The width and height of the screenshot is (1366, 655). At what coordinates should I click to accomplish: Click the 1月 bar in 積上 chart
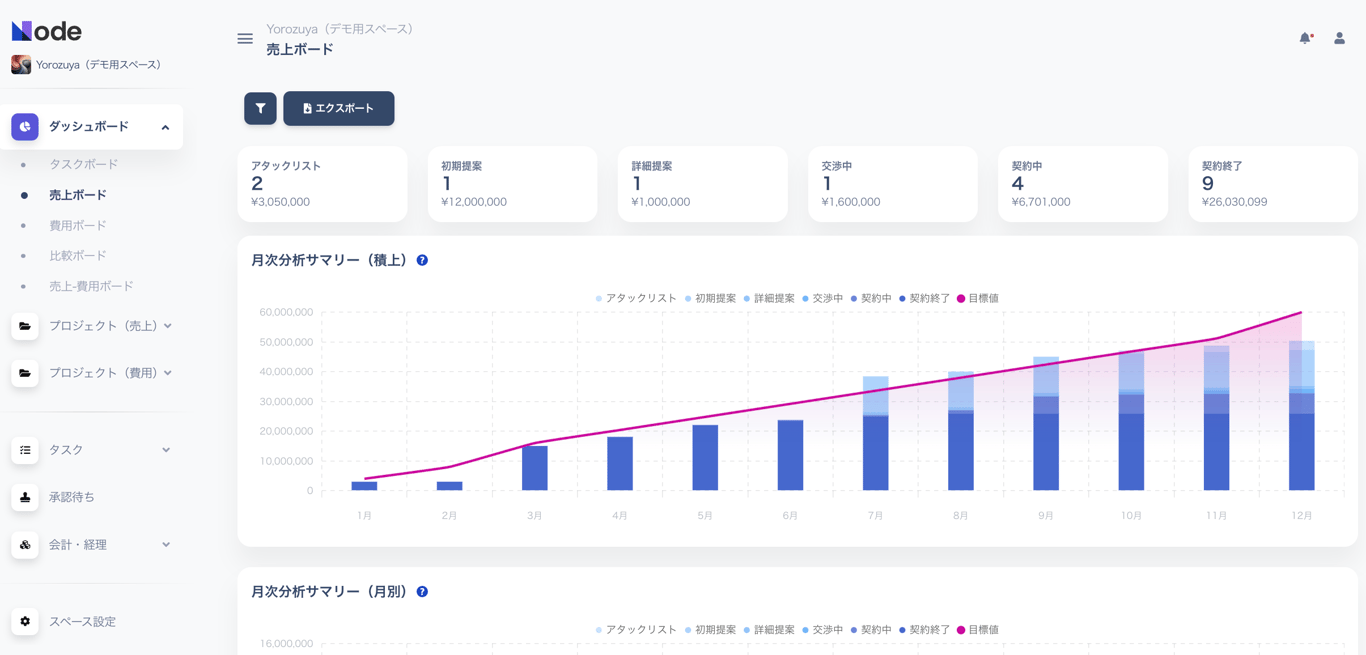[364, 486]
